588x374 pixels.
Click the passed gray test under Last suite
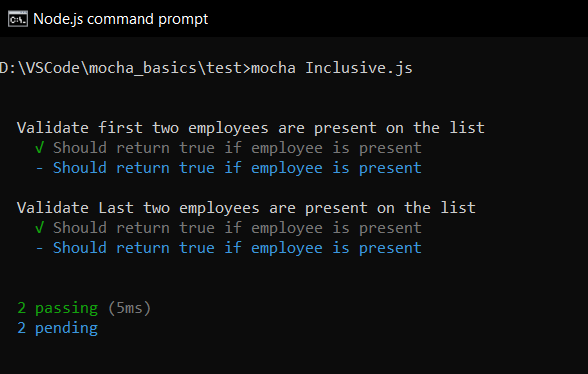click(x=237, y=228)
